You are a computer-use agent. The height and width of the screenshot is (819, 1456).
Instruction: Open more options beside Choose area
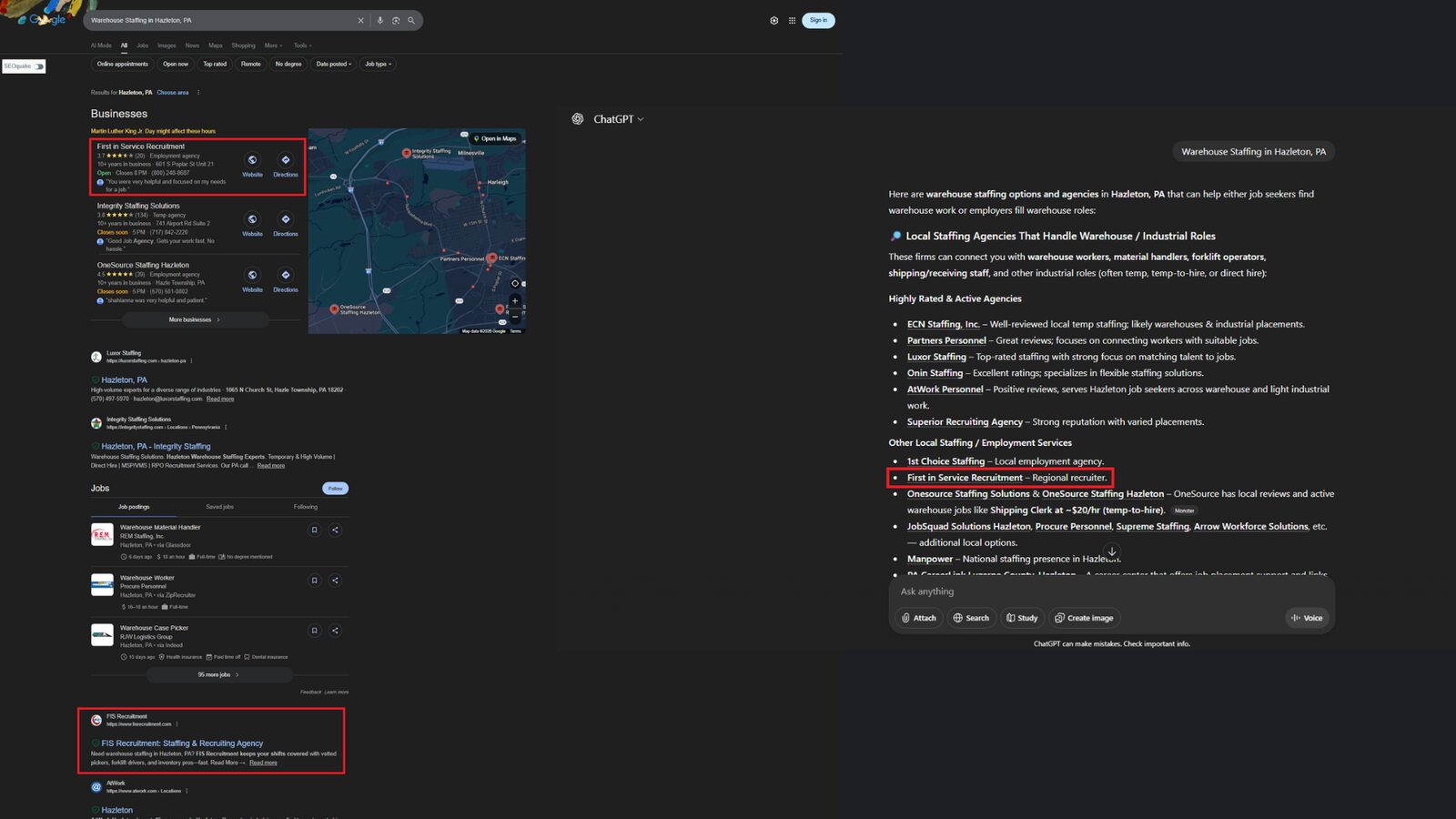(x=198, y=92)
